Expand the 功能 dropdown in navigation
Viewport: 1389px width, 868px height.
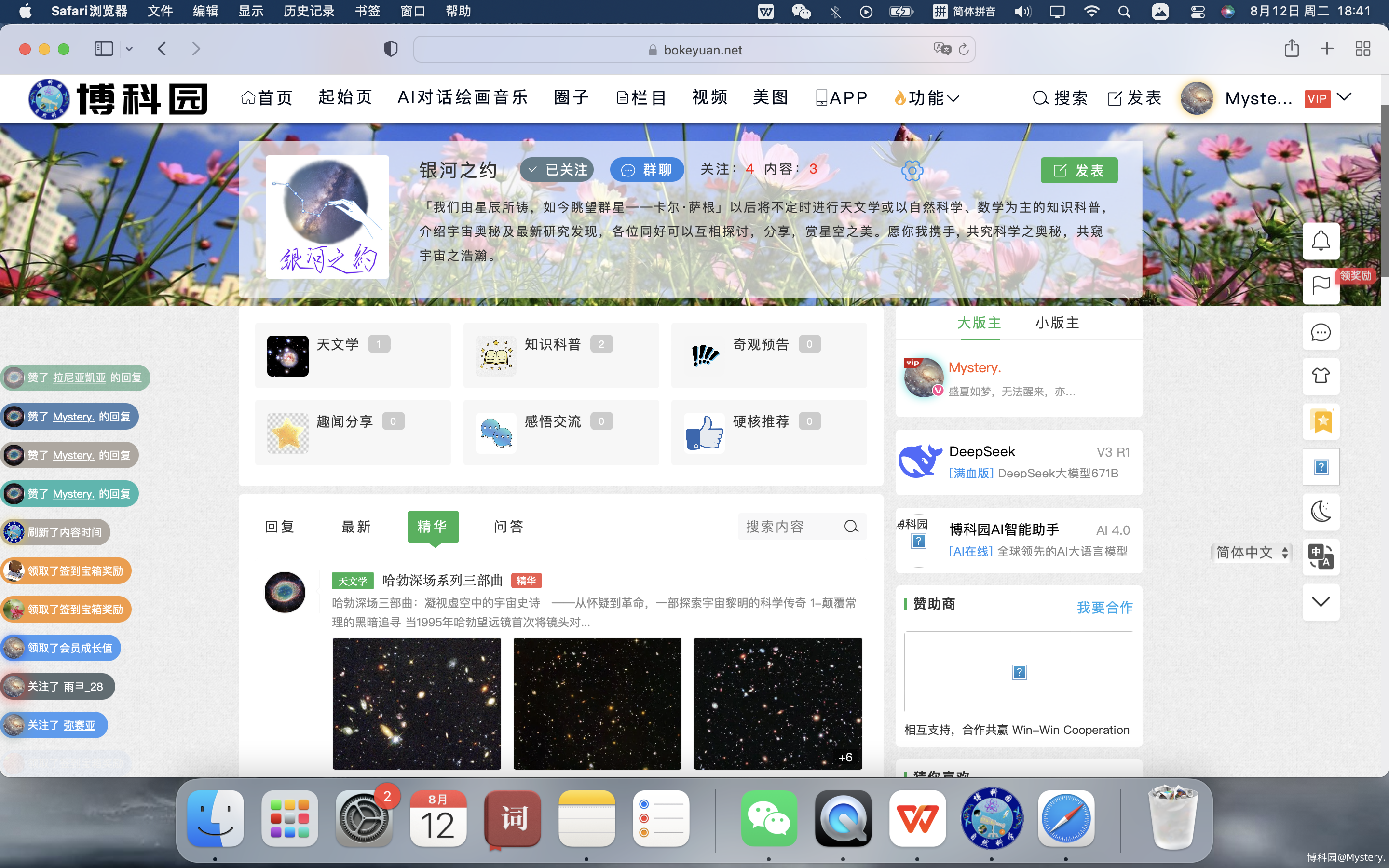(x=926, y=98)
